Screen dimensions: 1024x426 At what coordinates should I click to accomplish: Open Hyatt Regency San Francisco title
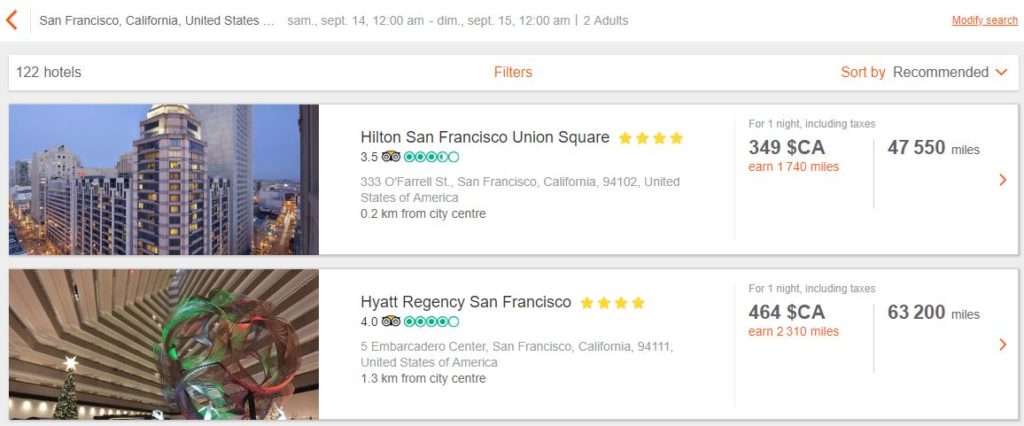(x=465, y=302)
